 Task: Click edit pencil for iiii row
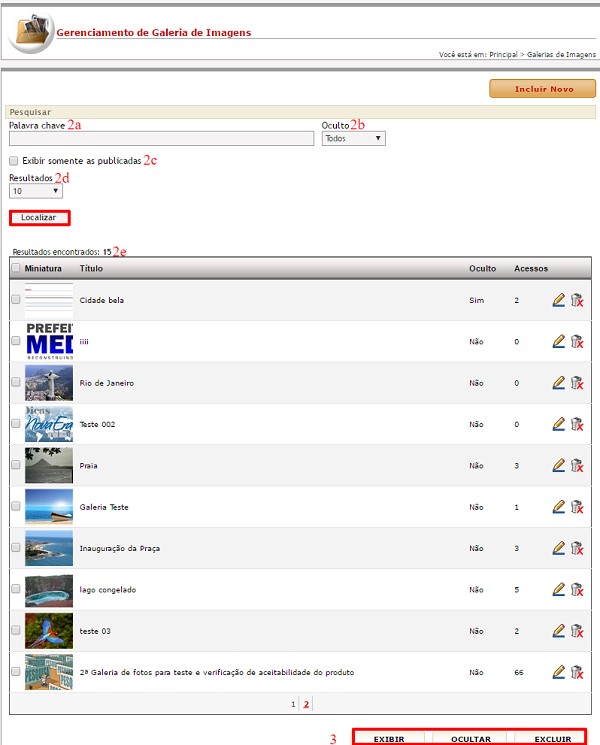[559, 342]
